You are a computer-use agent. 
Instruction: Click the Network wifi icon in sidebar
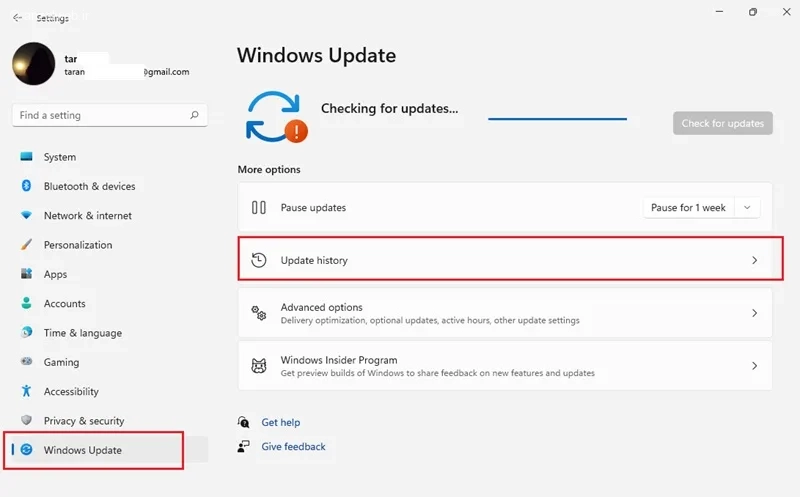pyautogui.click(x=26, y=215)
